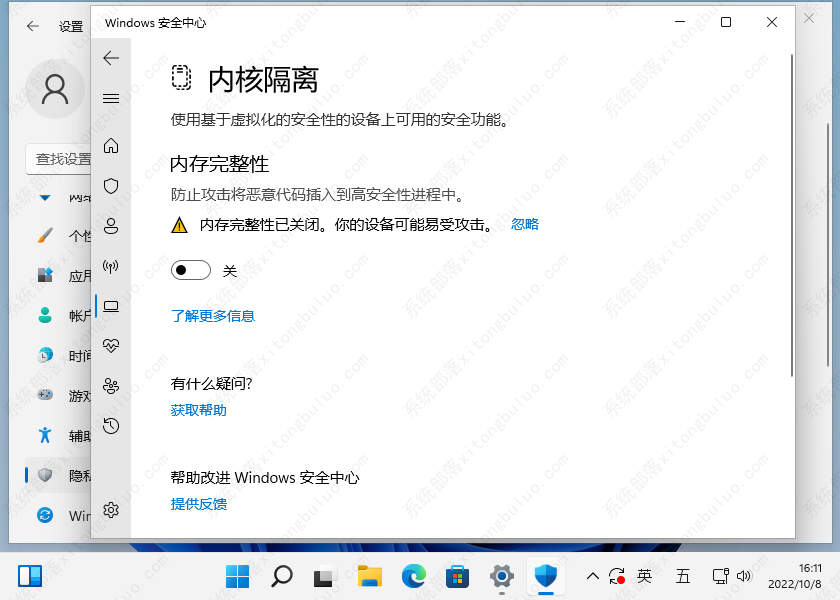This screenshot has width=840, height=600.
Task: Open the 了解更多信息 link
Action: tap(213, 316)
